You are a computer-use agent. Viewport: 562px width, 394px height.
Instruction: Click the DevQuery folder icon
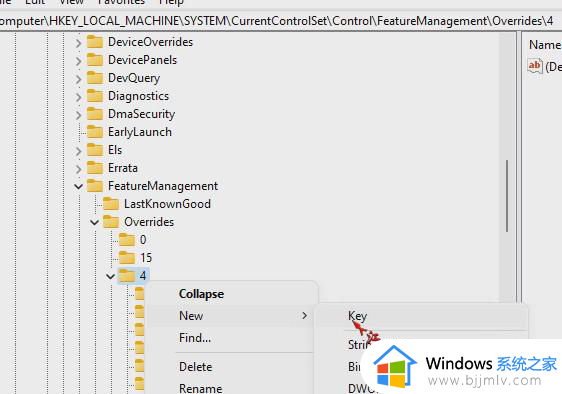pyautogui.click(x=95, y=78)
